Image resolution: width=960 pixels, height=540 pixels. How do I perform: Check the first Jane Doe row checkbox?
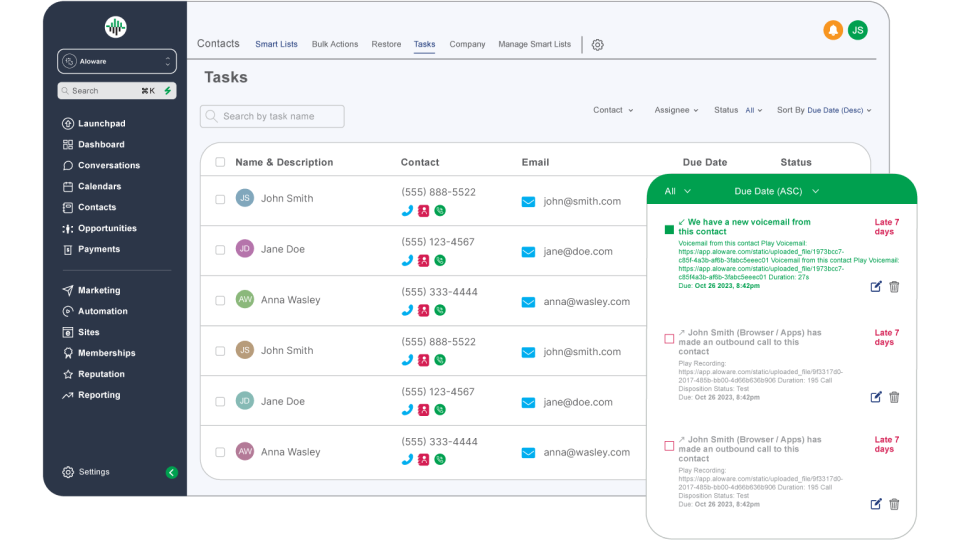click(220, 250)
